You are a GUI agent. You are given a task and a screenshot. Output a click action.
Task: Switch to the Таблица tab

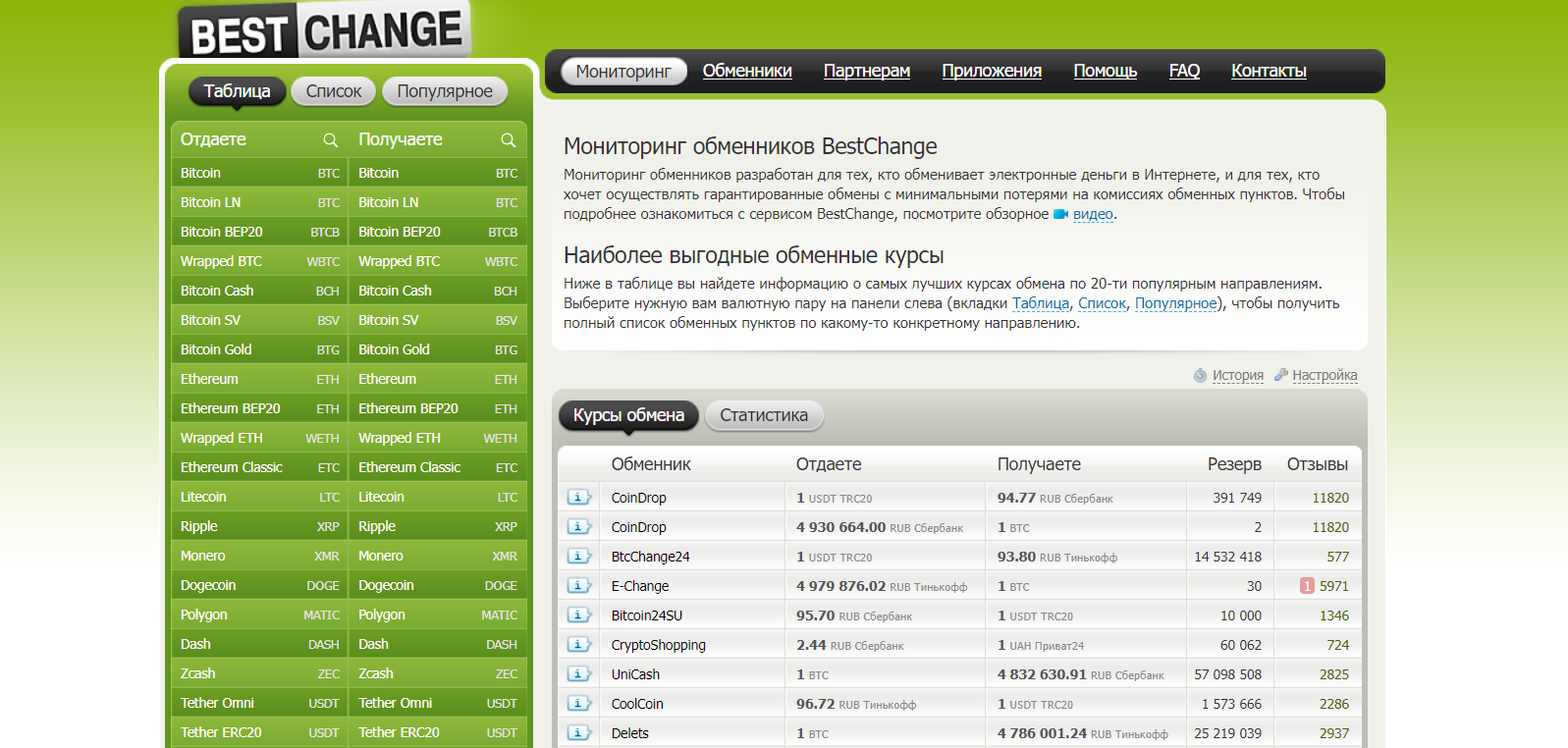(237, 91)
